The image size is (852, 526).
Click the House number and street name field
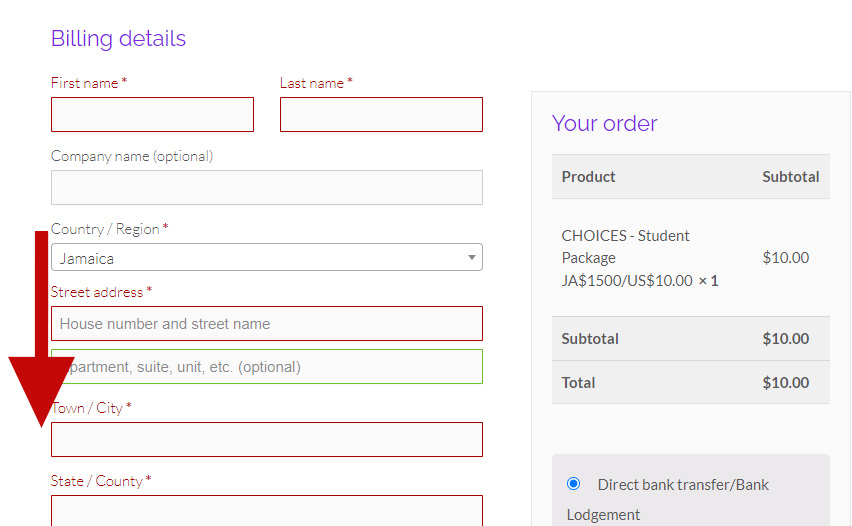pos(266,324)
